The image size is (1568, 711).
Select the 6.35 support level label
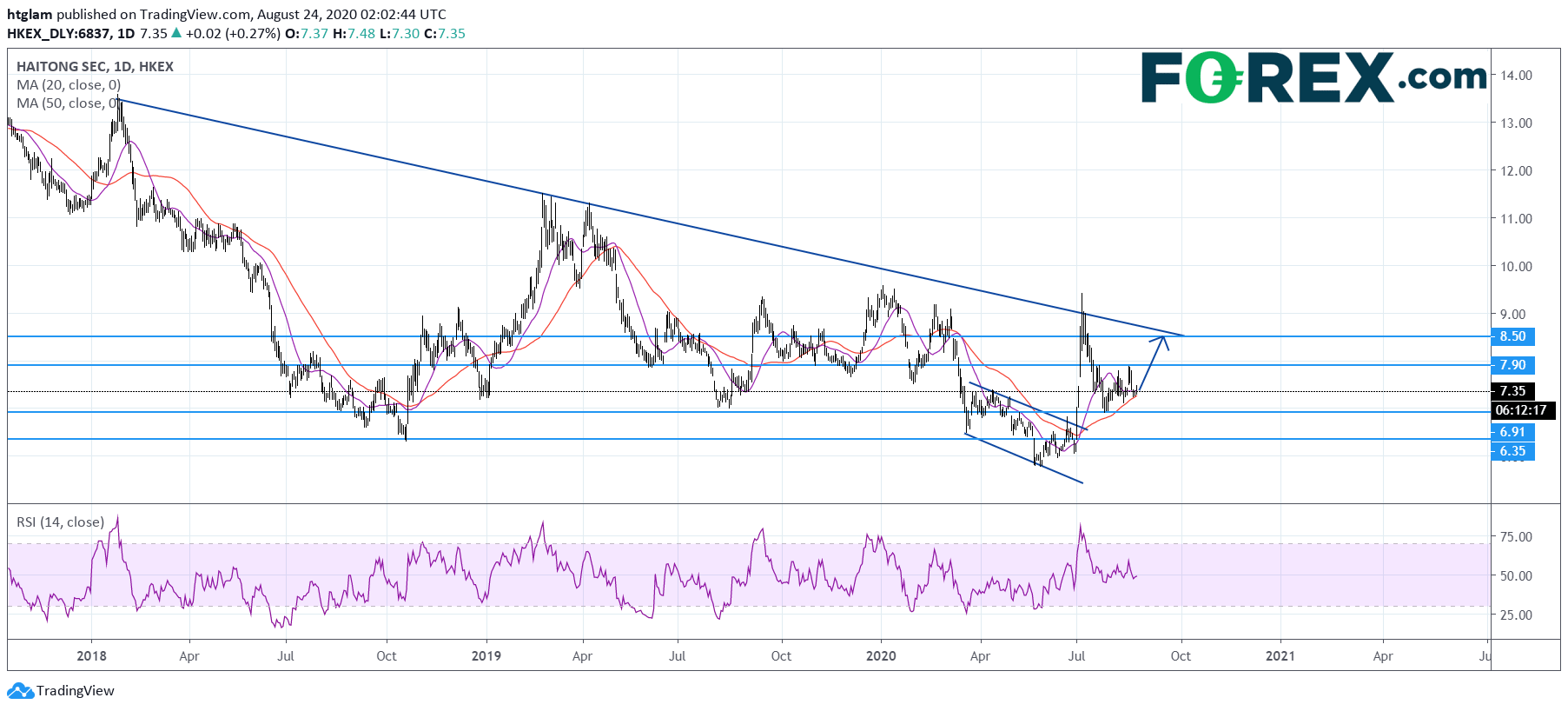[1512, 451]
